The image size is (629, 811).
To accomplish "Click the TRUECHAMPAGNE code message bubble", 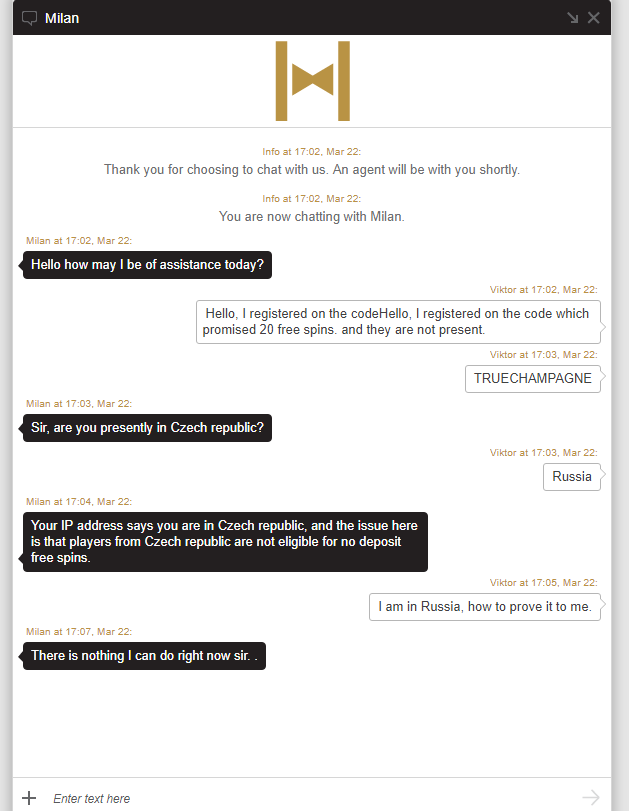I will click(533, 379).
